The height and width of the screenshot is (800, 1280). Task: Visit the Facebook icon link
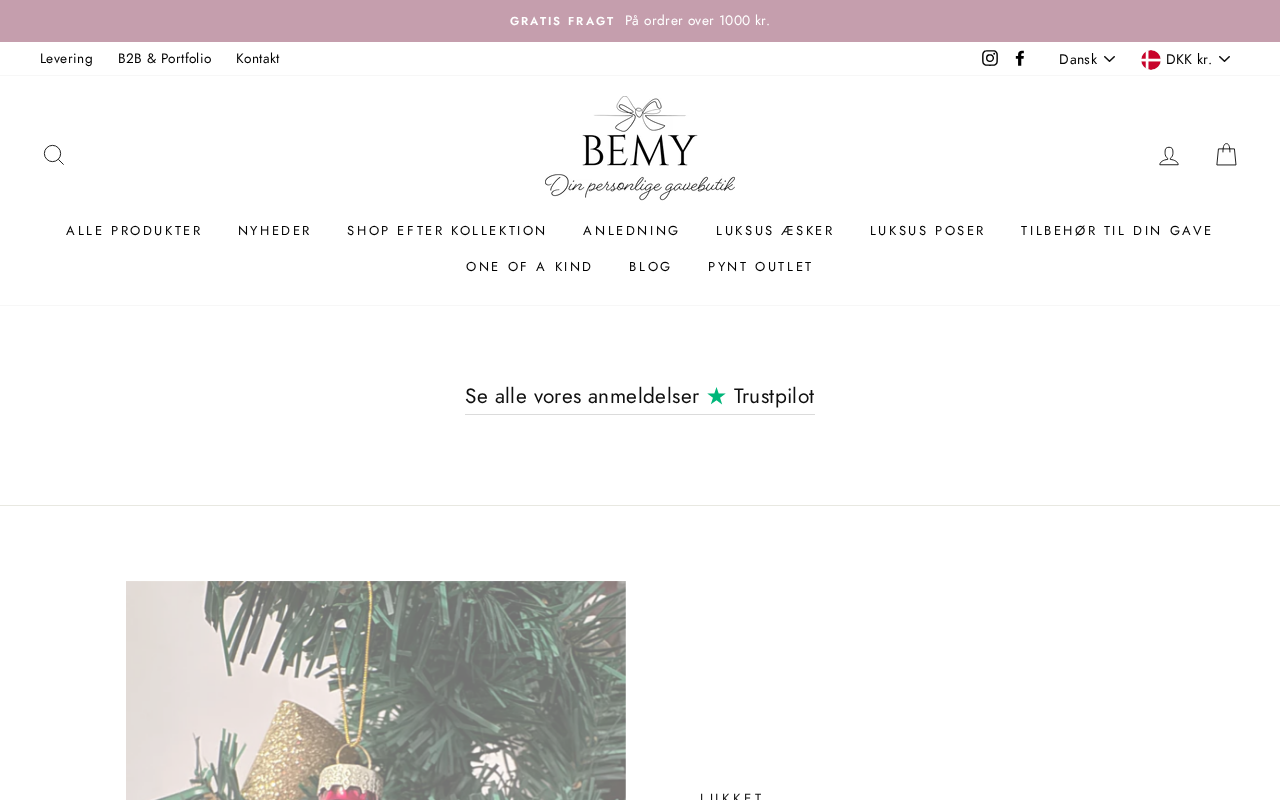click(1020, 58)
